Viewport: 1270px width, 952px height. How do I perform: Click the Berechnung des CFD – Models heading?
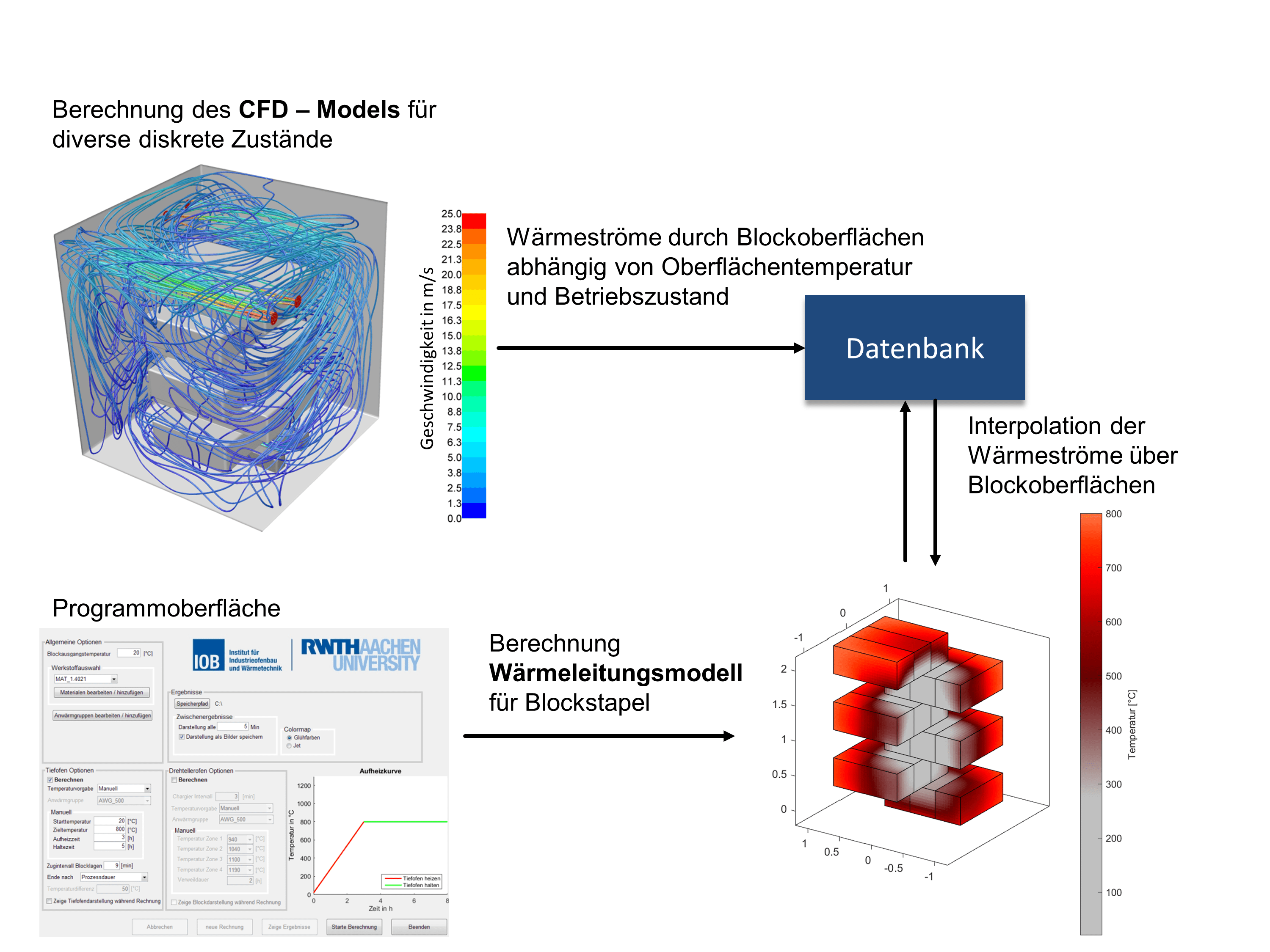click(244, 124)
